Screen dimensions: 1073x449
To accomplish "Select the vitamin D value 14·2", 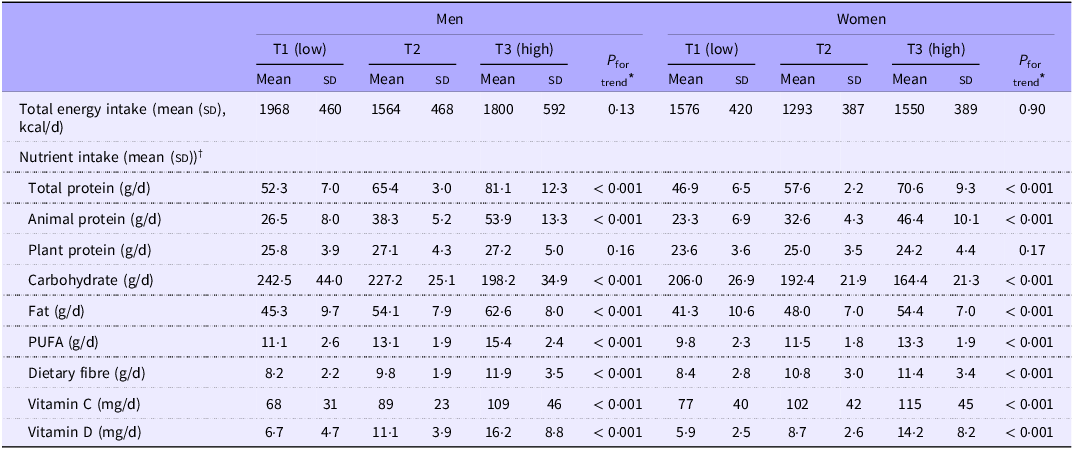I will (x=909, y=433).
